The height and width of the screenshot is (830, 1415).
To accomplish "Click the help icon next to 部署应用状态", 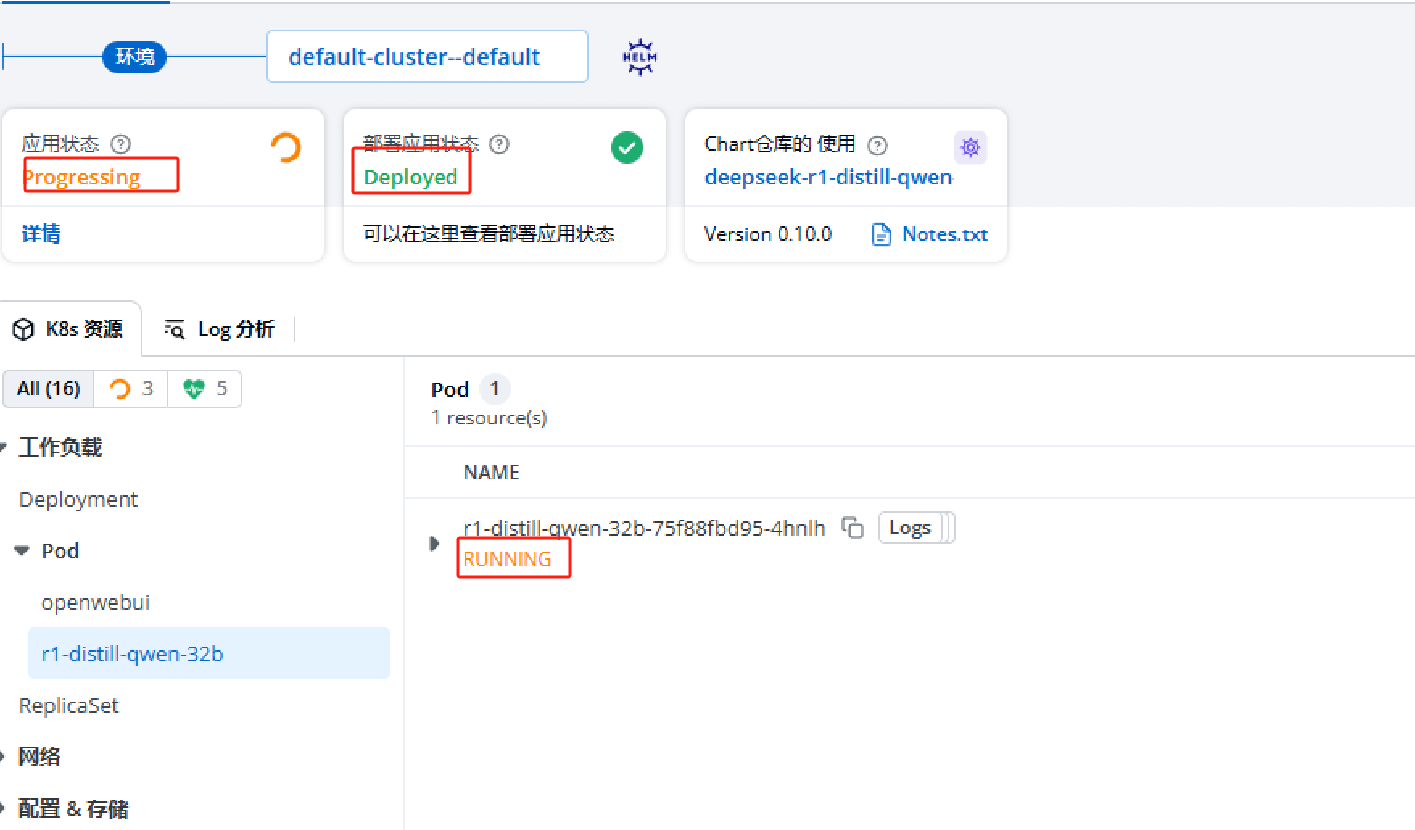I will 499,145.
